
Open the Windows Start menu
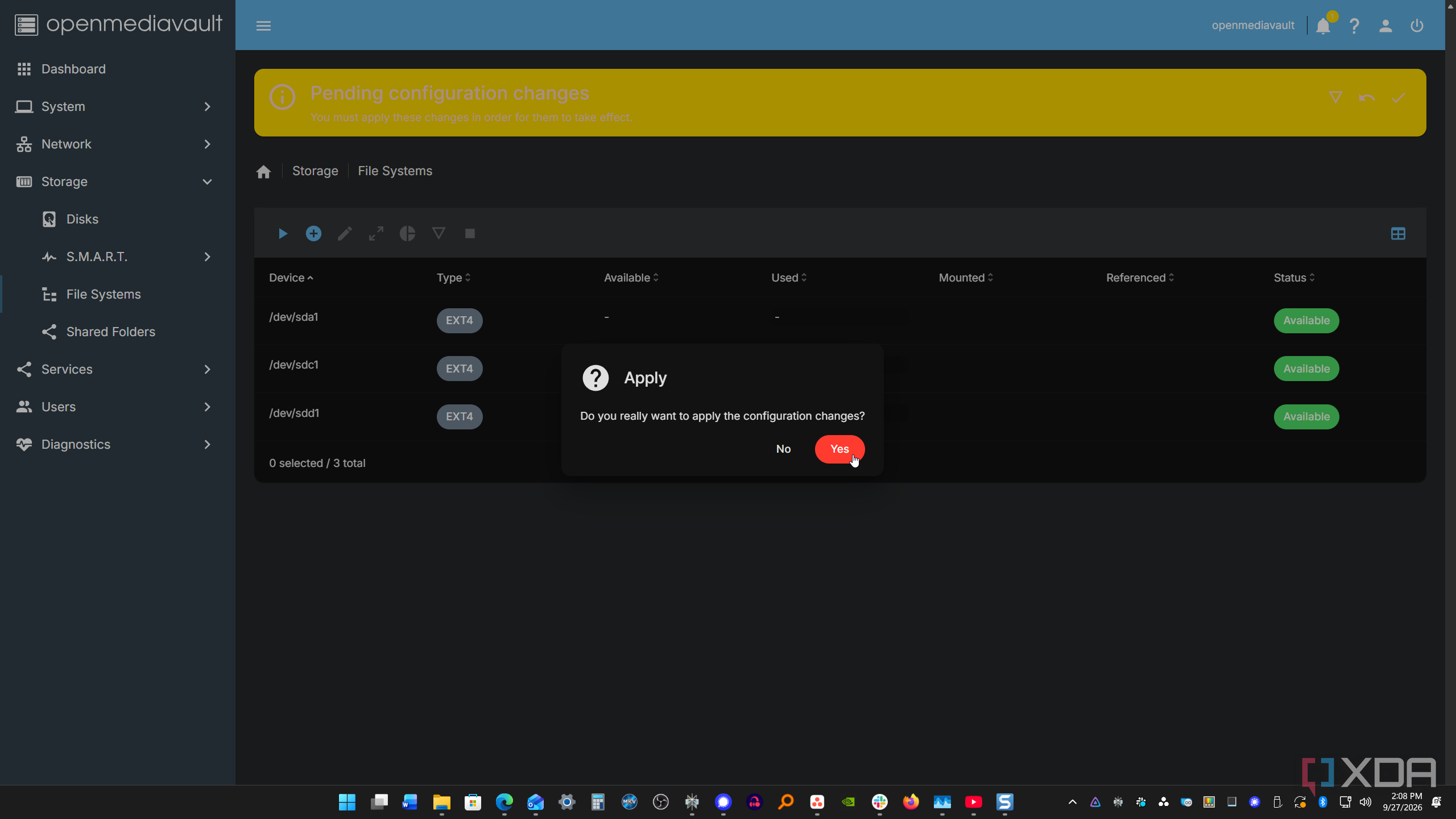coord(347,802)
